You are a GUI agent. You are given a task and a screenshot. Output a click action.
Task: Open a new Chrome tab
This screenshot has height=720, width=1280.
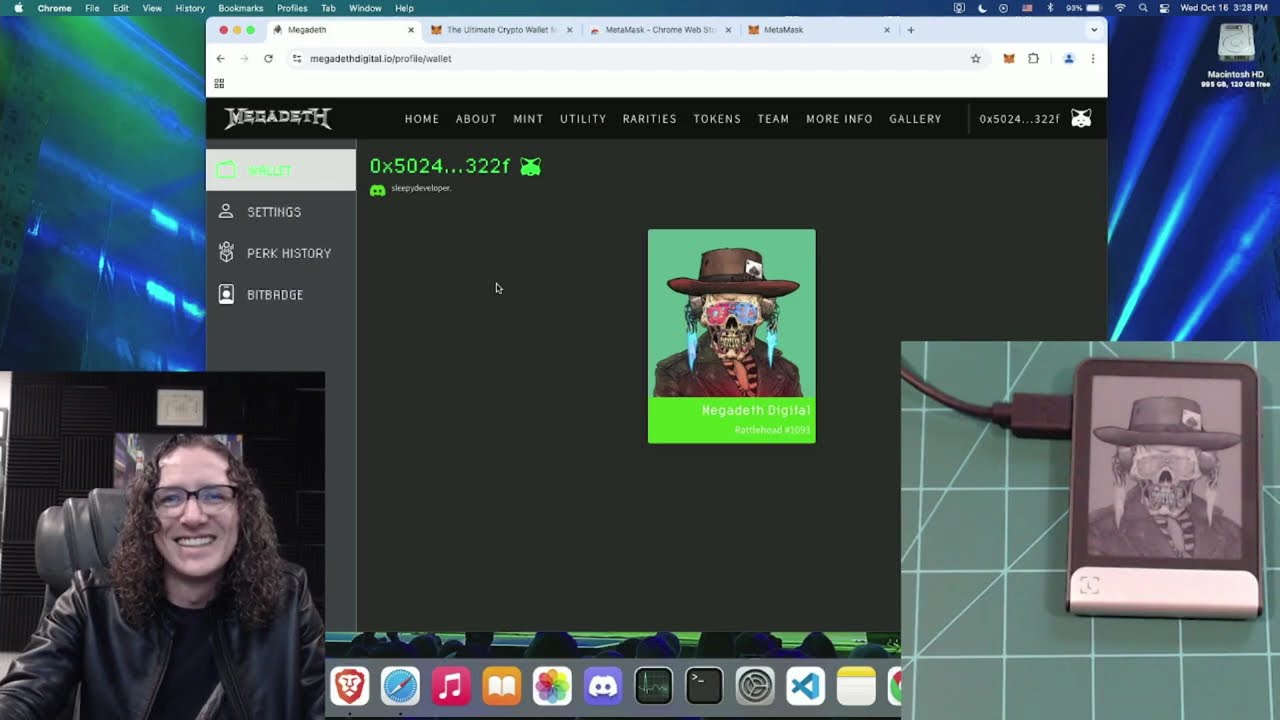coord(910,30)
